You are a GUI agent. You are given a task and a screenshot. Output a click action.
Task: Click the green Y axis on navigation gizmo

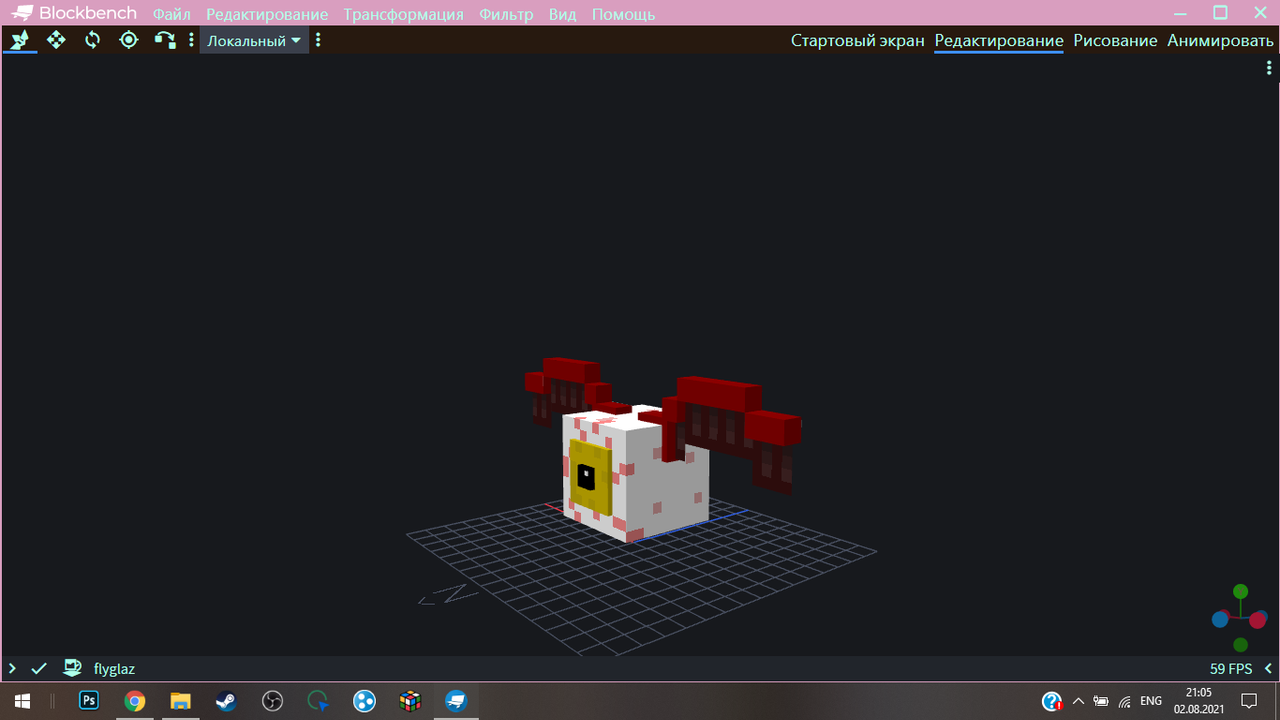coord(1240,592)
